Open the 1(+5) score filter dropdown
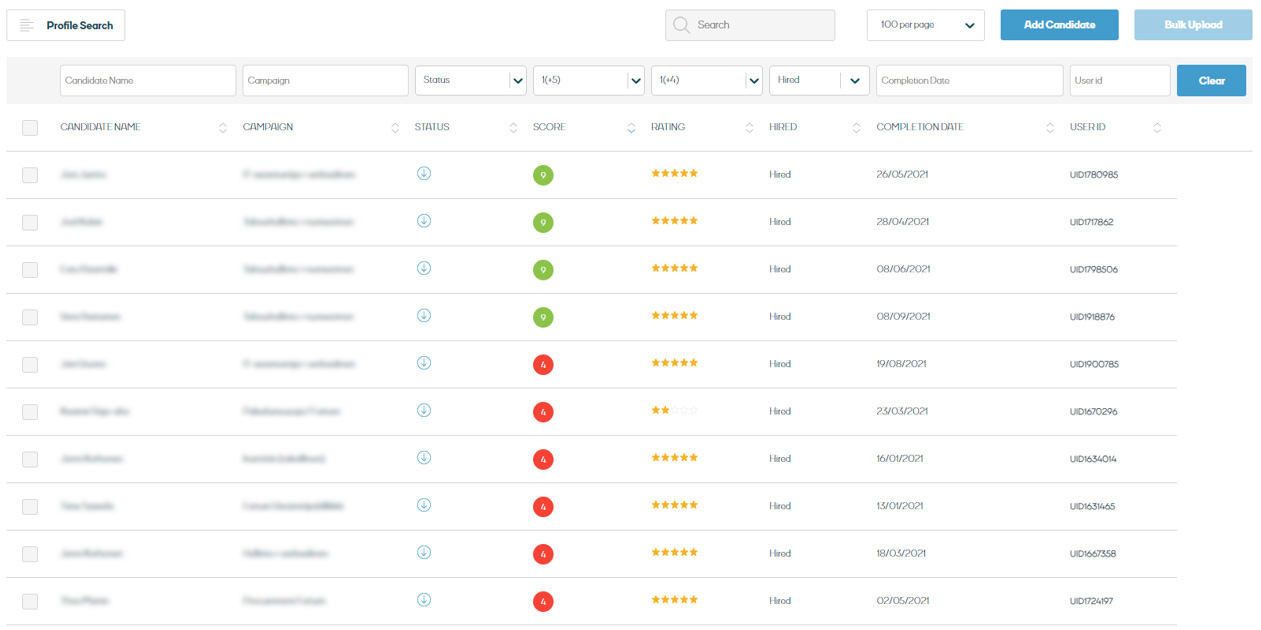Viewport: 1261px width, 630px height. (589, 80)
